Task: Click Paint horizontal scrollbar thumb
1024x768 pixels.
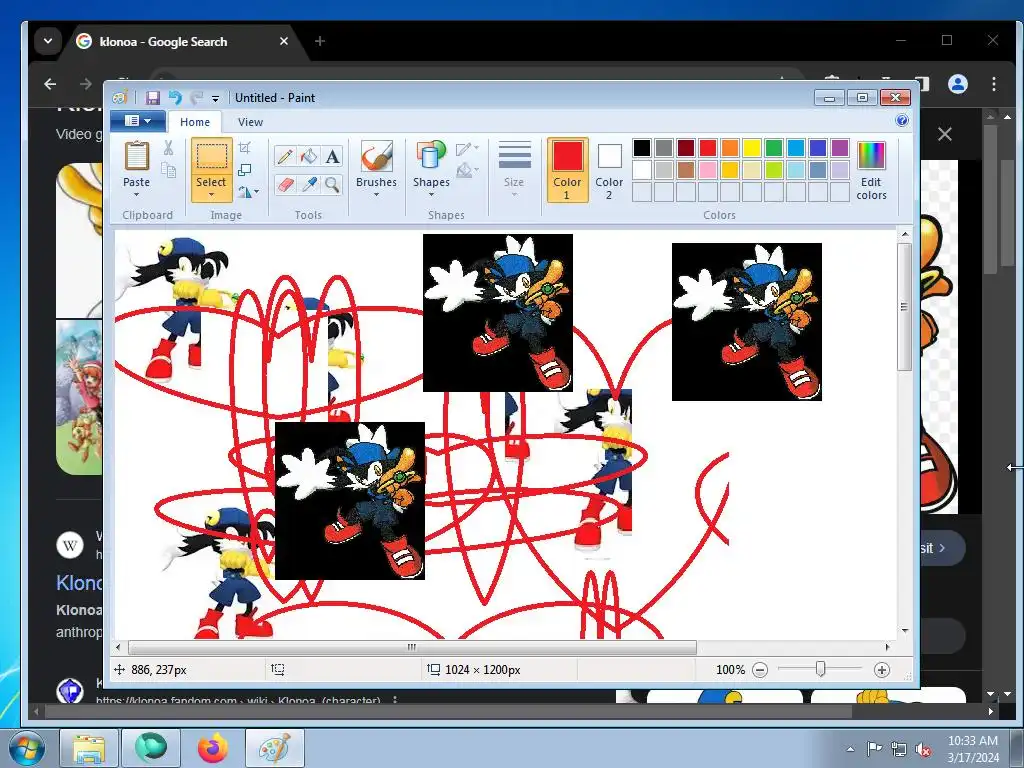Action: (x=412, y=647)
